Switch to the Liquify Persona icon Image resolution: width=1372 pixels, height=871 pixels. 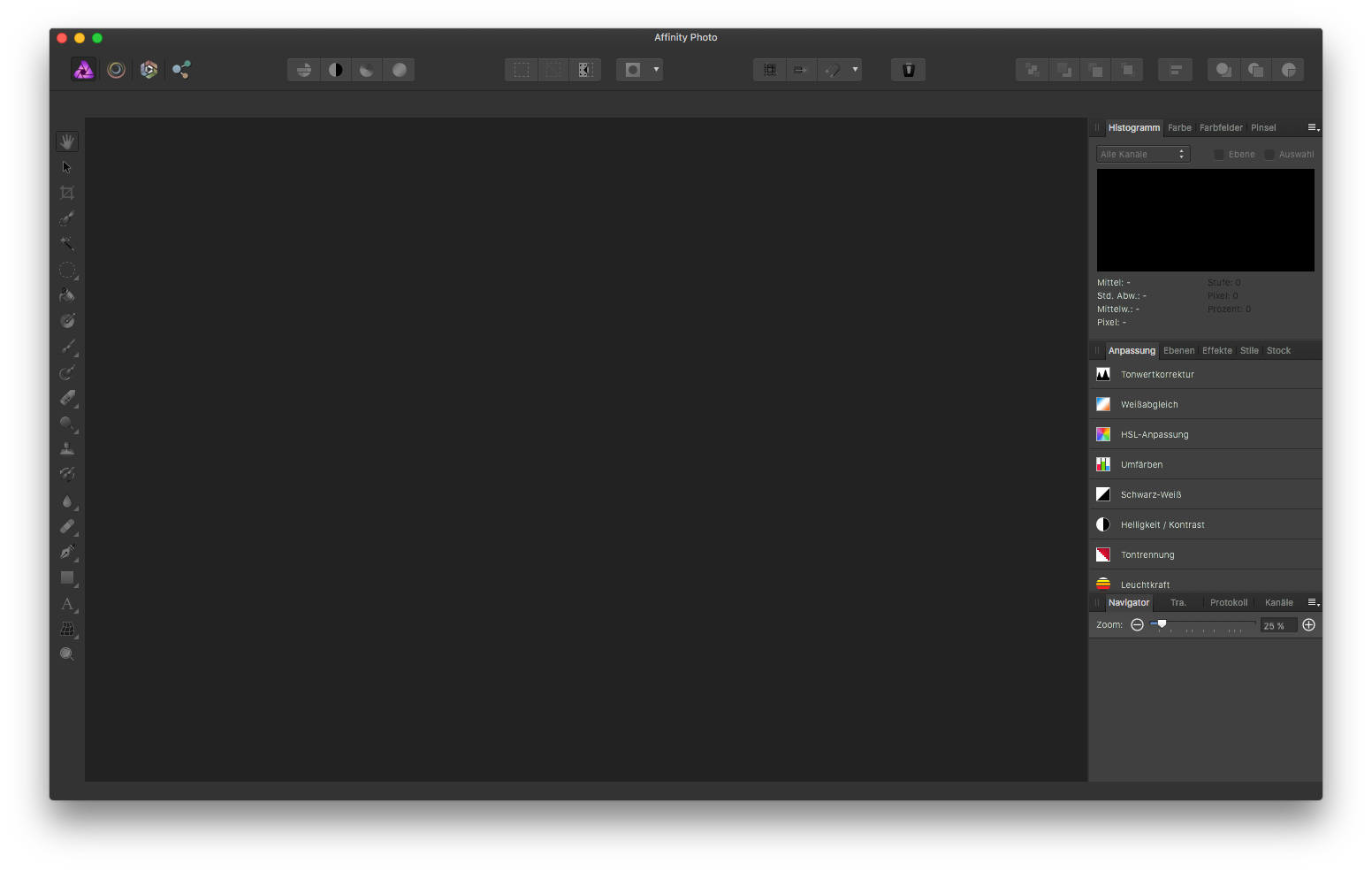(x=116, y=70)
